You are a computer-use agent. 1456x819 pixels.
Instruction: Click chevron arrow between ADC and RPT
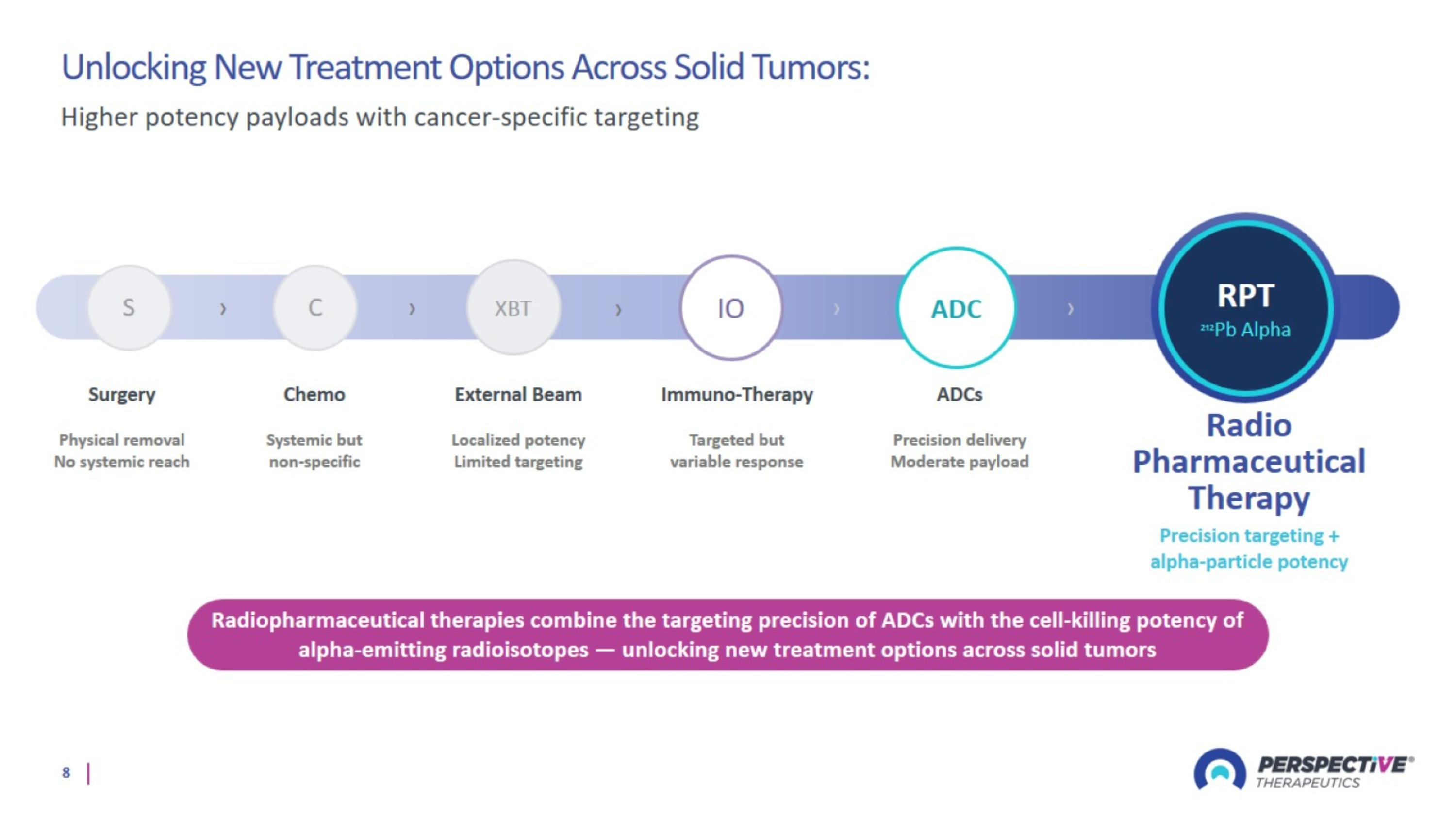pyautogui.click(x=1070, y=309)
